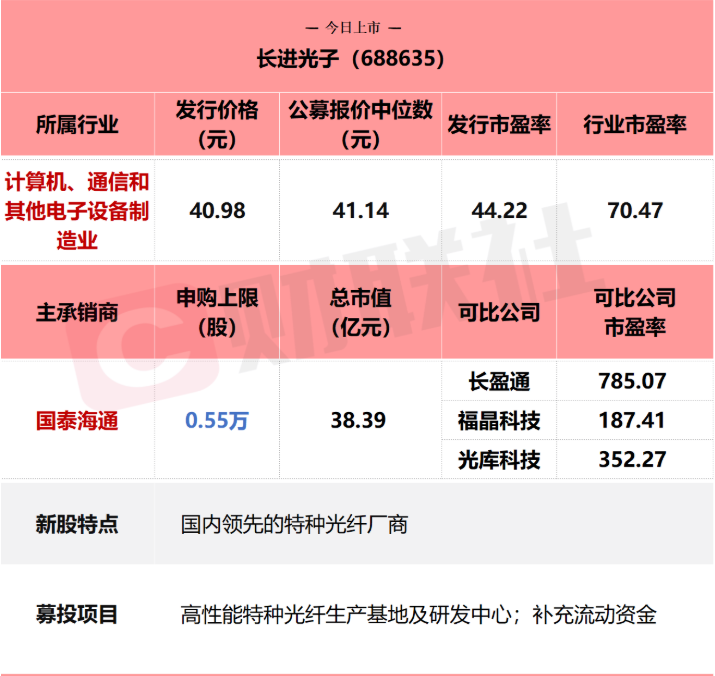Click the total market value 38.39
The height and width of the screenshot is (676, 715).
click(358, 420)
